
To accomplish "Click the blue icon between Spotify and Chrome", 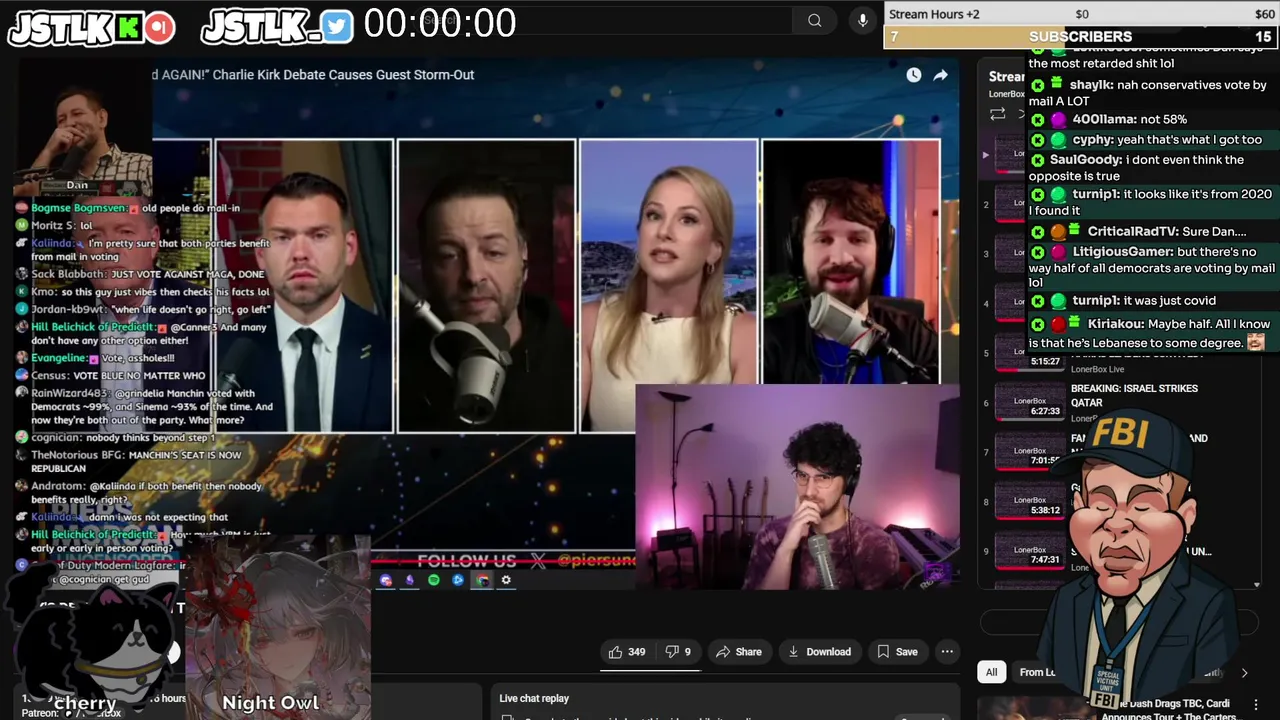I will [x=458, y=580].
